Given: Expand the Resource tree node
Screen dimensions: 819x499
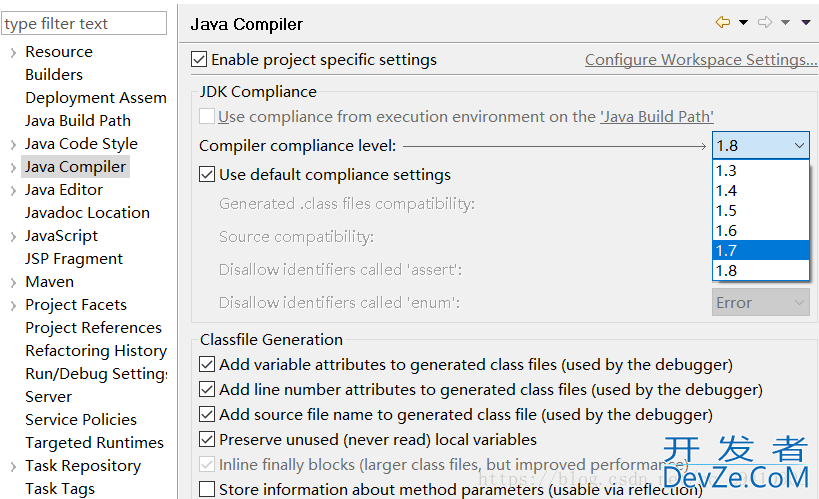Looking at the screenshot, I should coord(14,52).
